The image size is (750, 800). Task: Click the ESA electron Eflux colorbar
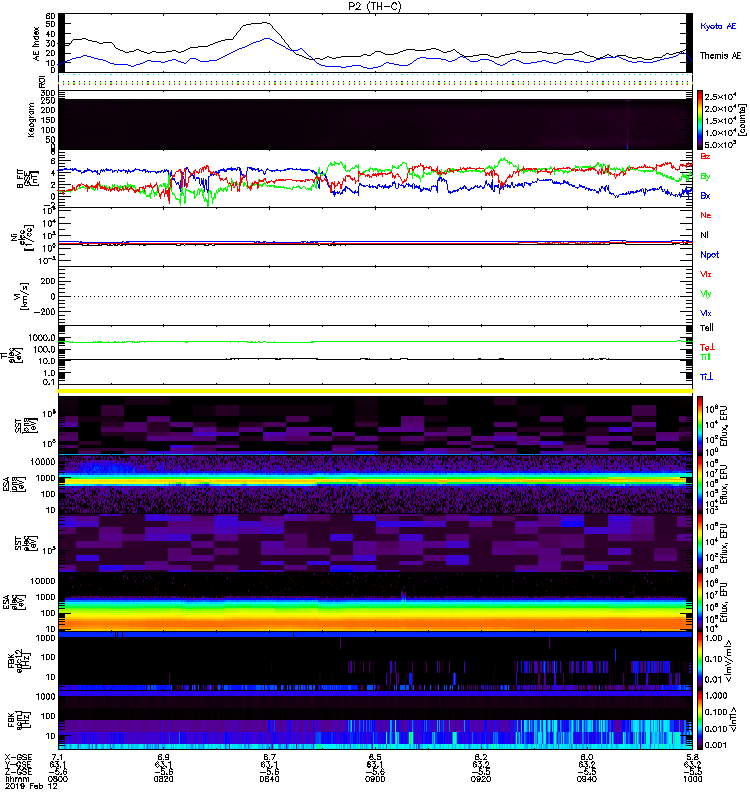click(x=699, y=602)
